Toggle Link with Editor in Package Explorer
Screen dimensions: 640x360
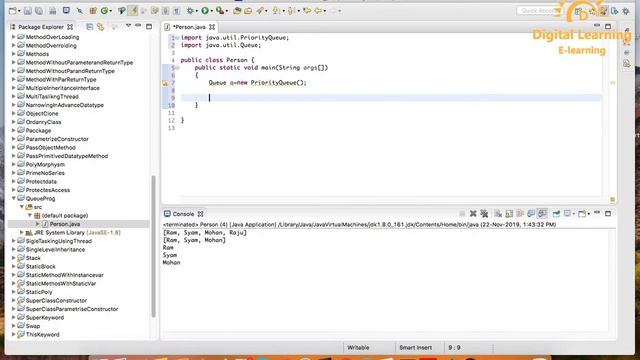point(100,27)
